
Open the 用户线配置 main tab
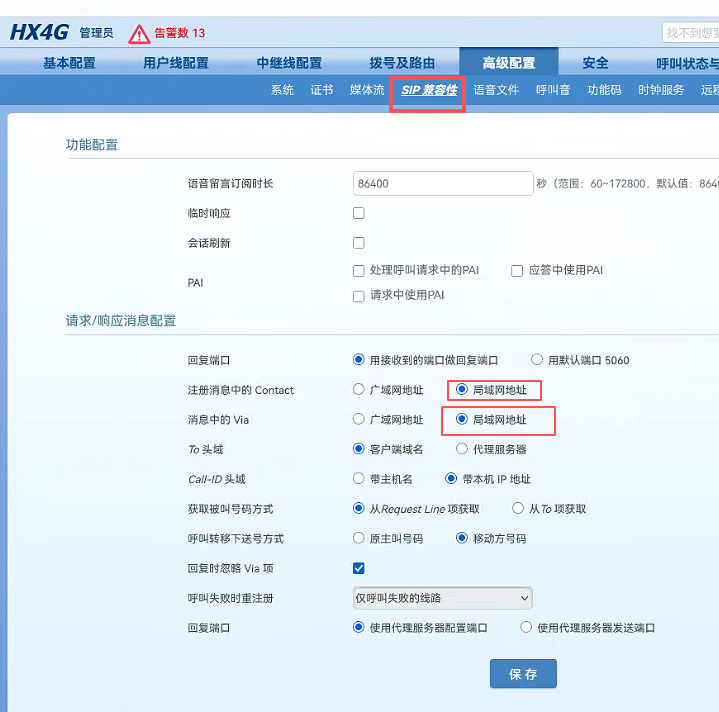tap(176, 63)
